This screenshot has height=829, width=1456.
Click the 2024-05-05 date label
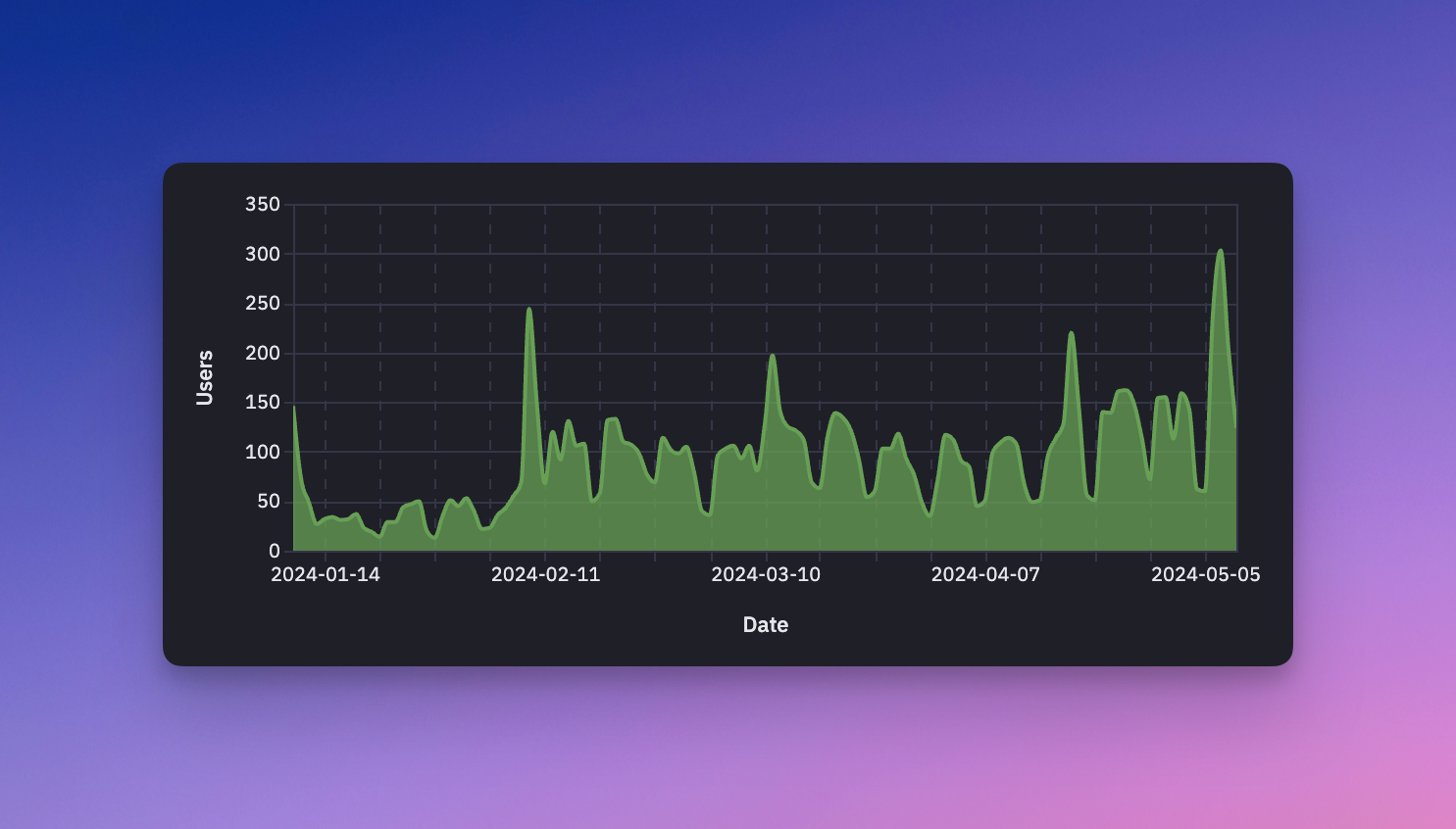1206,575
